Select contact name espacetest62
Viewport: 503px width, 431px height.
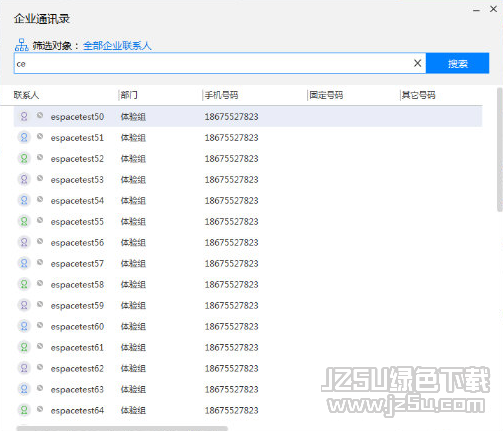coord(77,369)
